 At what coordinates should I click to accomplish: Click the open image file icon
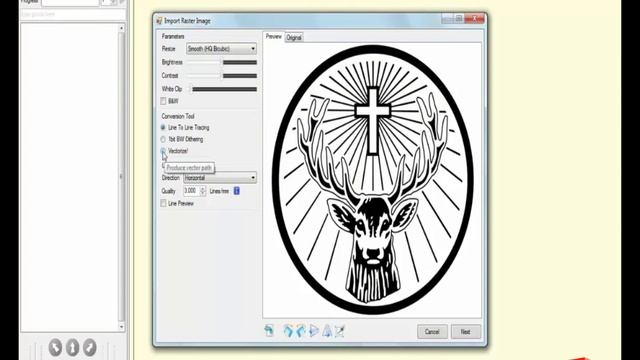tap(269, 331)
